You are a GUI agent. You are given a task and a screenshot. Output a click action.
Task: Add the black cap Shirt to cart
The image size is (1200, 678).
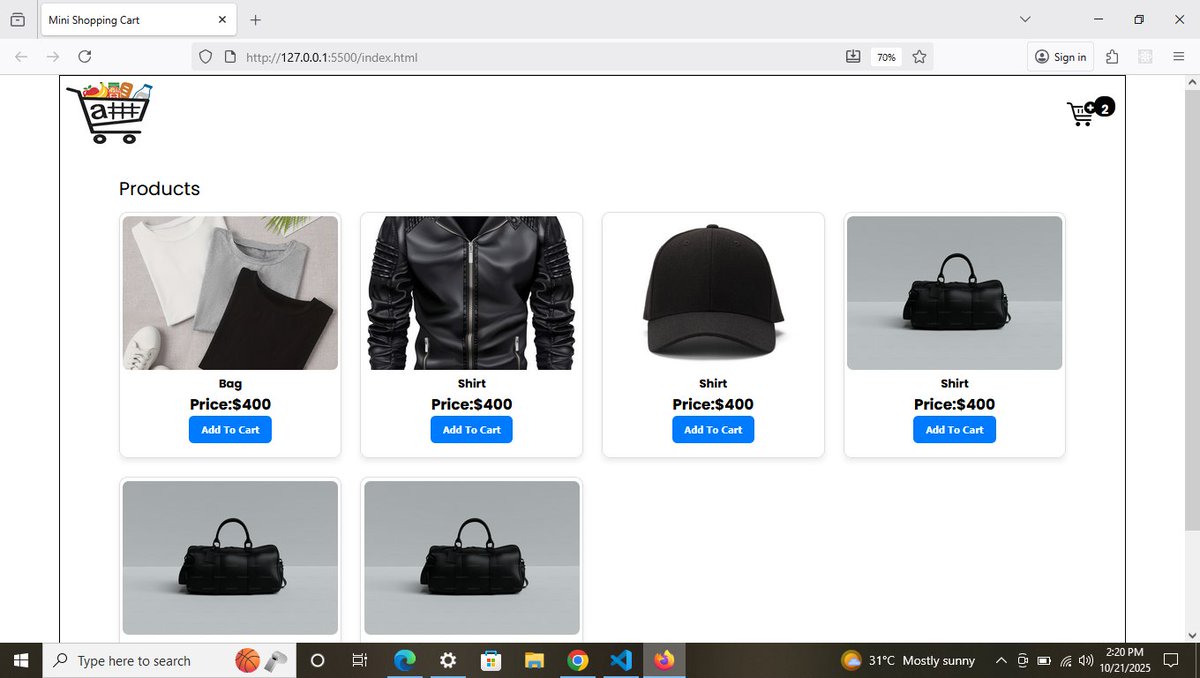tap(713, 430)
